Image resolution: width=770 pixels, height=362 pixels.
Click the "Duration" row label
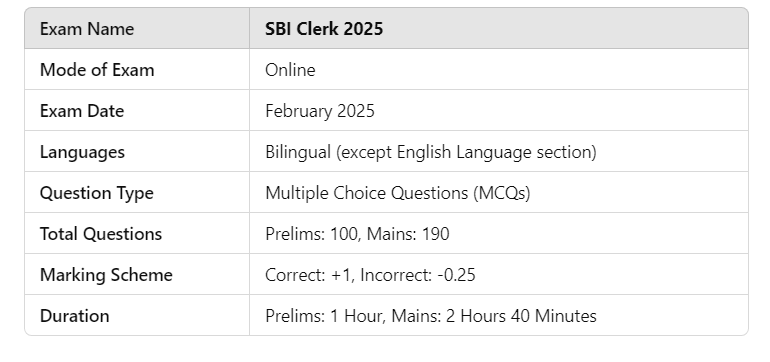coord(75,316)
